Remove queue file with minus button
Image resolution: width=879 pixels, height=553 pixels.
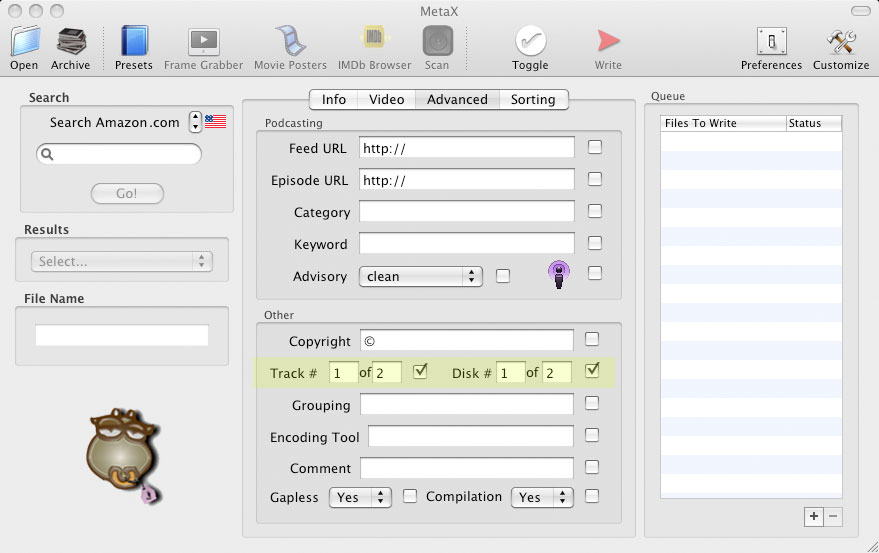[x=833, y=517]
